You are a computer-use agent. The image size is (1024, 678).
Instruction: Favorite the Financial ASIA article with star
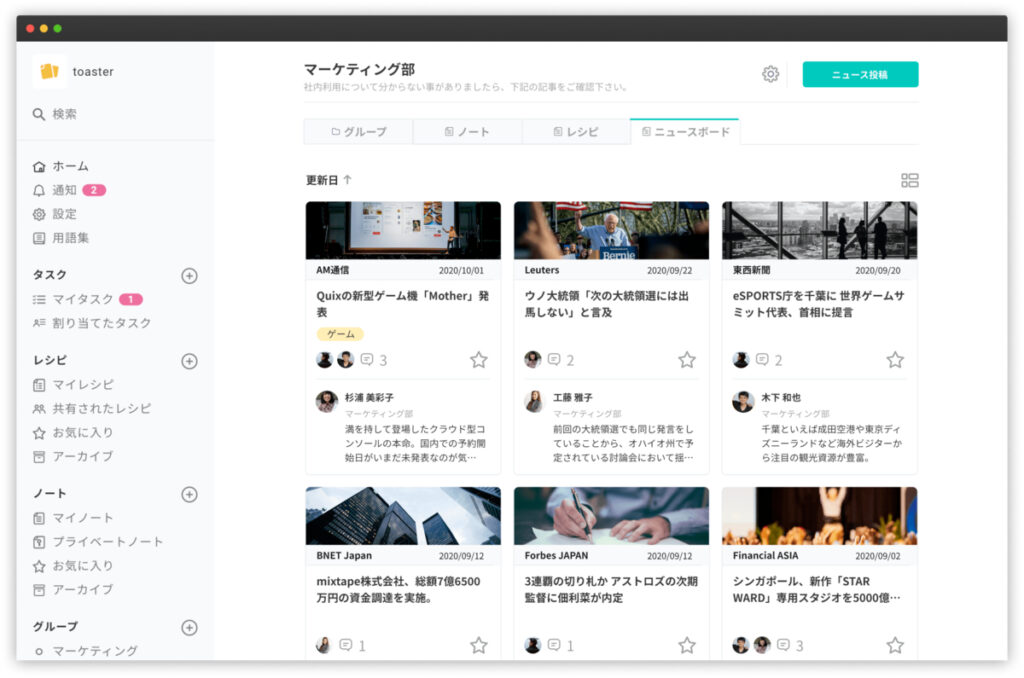tap(895, 645)
